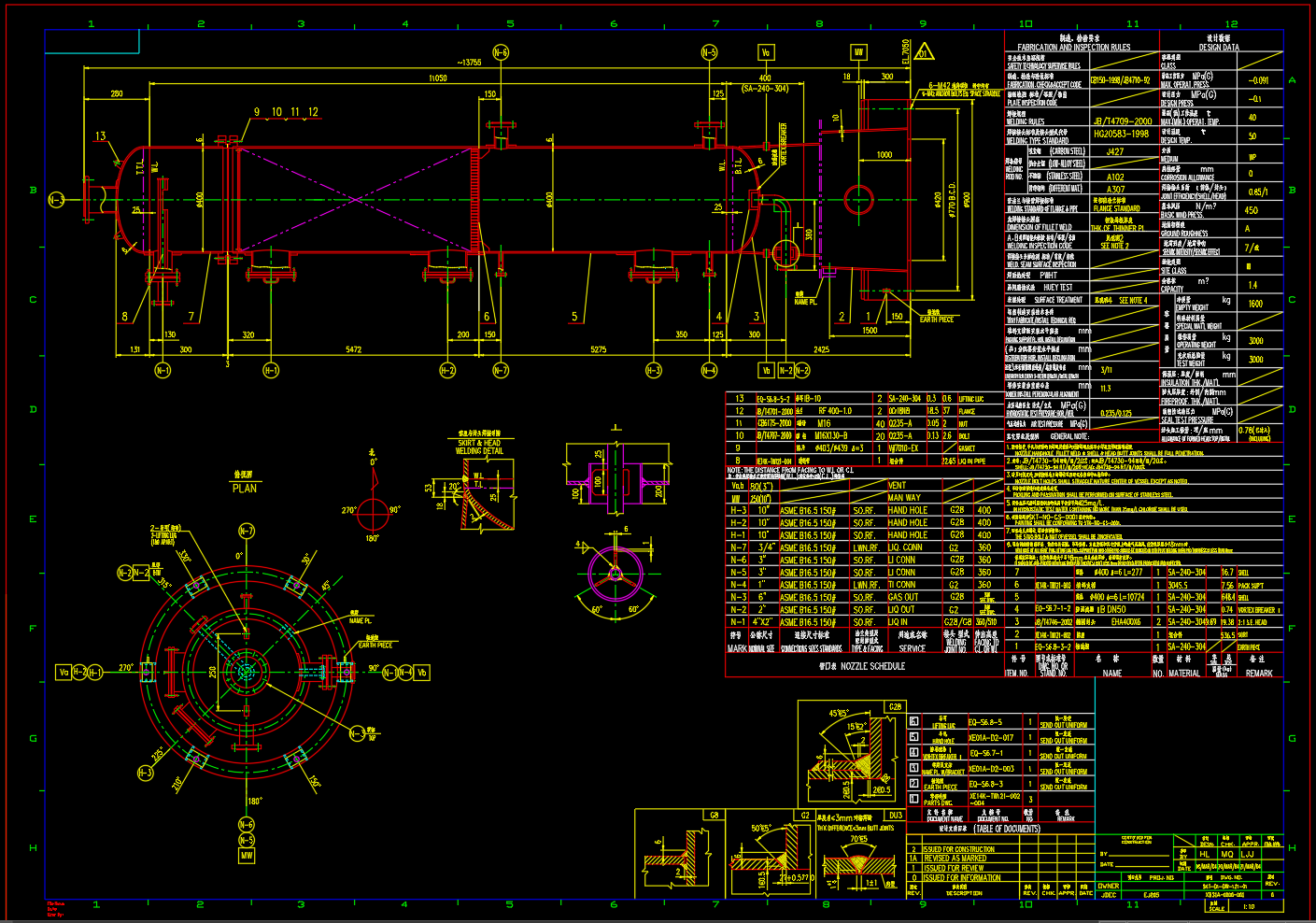Select the "PWHT" row label
Viewport: 1316px width, 923px height.
click(1048, 276)
